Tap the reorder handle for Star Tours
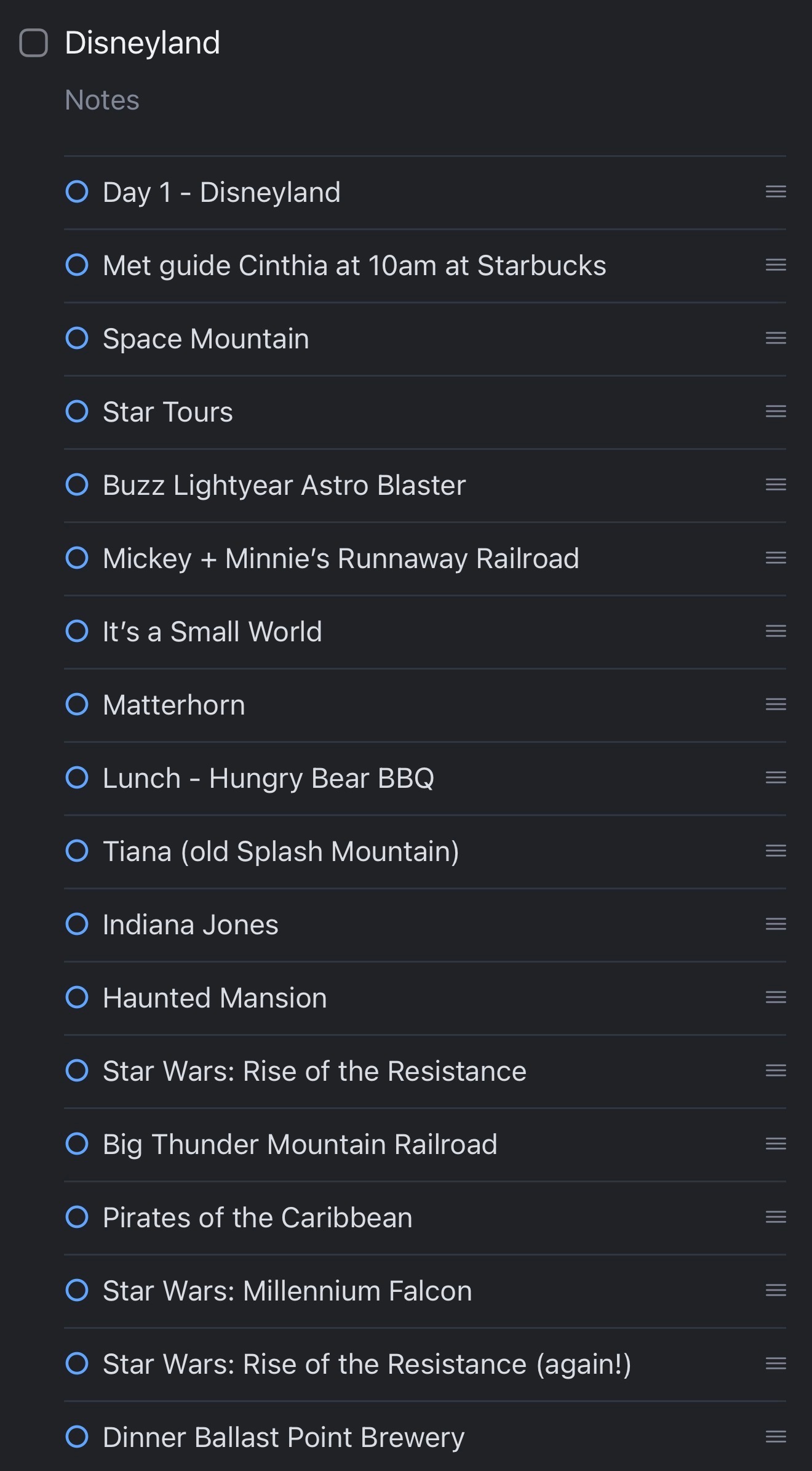This screenshot has height=1471, width=812. pos(776,411)
